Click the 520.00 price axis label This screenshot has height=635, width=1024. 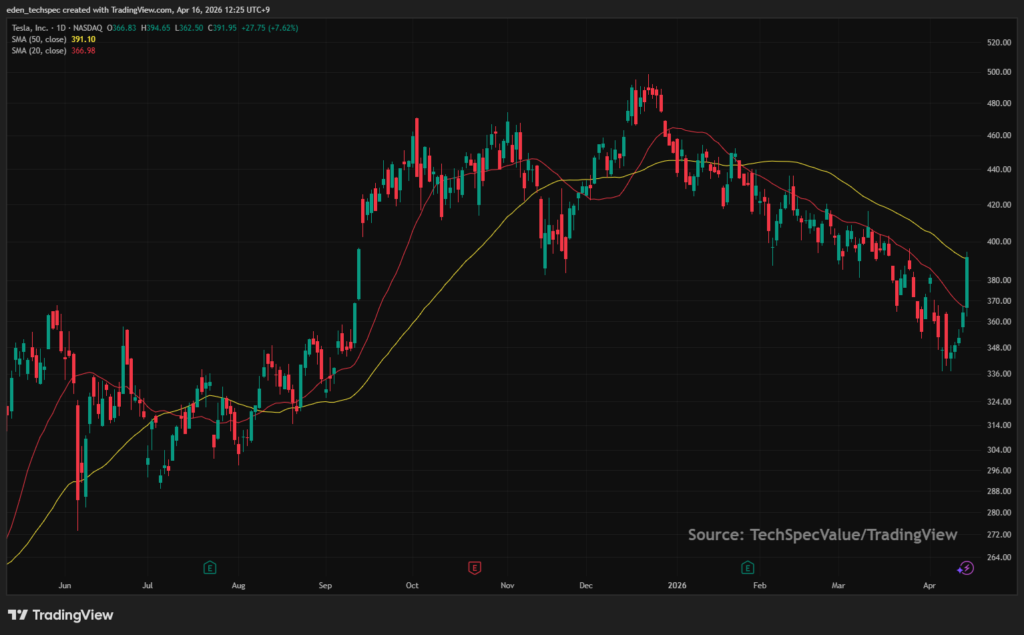pos(999,42)
